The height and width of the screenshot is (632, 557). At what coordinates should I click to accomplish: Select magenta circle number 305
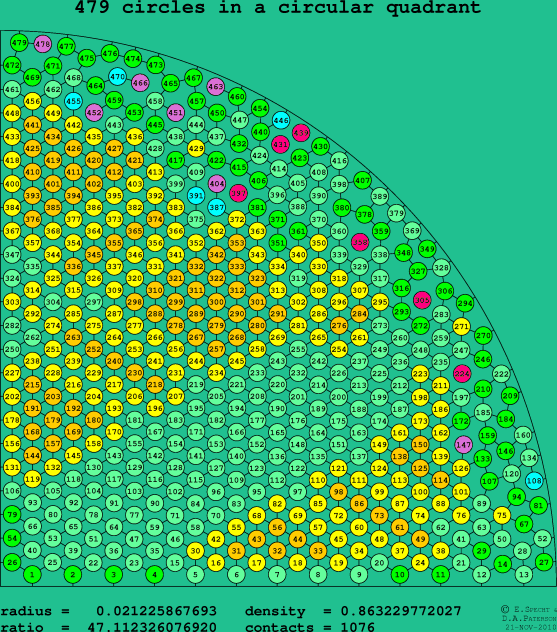click(422, 300)
